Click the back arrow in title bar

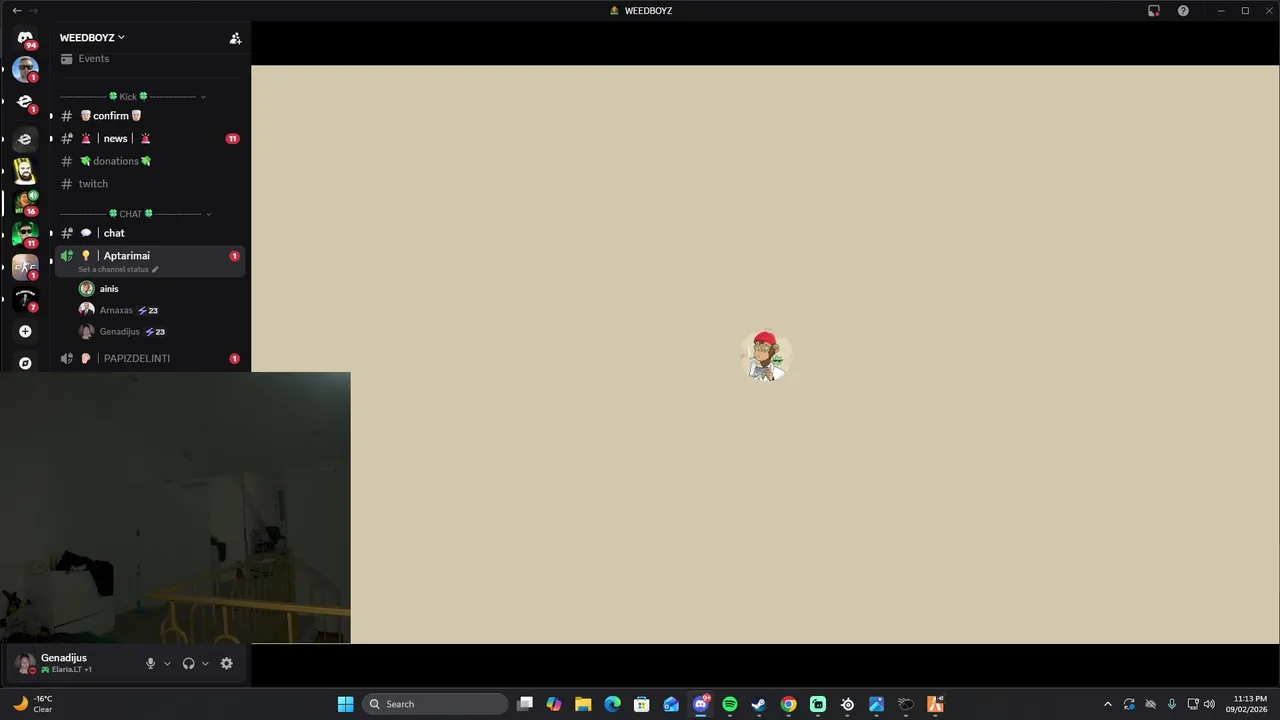pyautogui.click(x=16, y=10)
